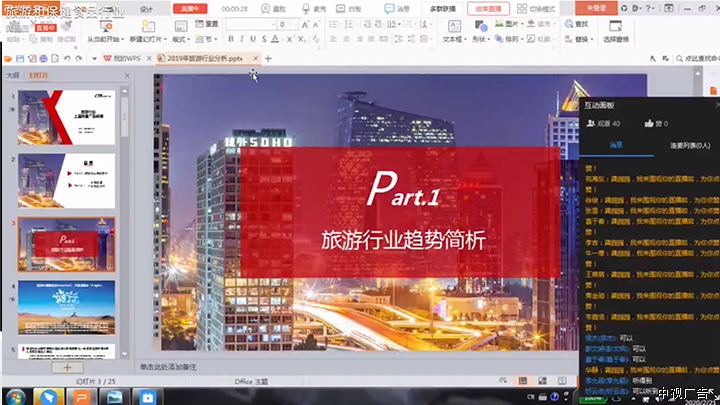
Task: Select the 消息 tab in interaction panel
Action: tap(616, 145)
